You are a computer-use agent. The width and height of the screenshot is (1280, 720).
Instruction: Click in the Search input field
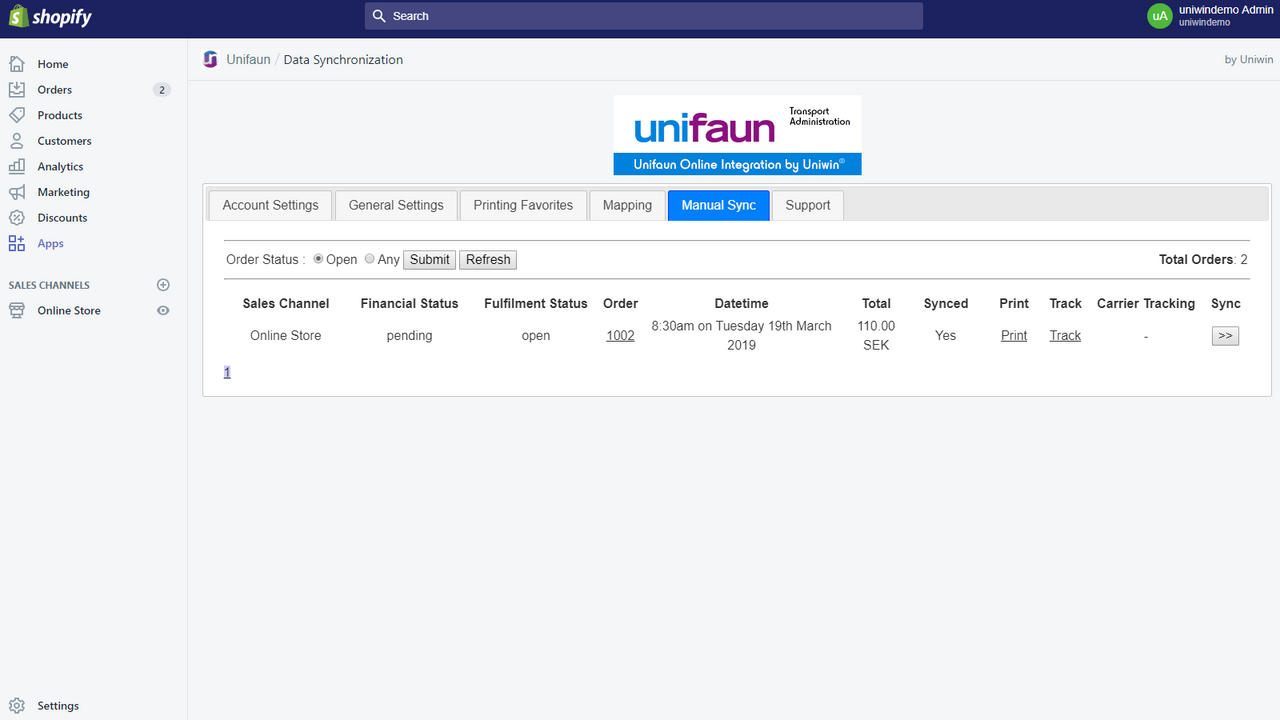click(644, 16)
